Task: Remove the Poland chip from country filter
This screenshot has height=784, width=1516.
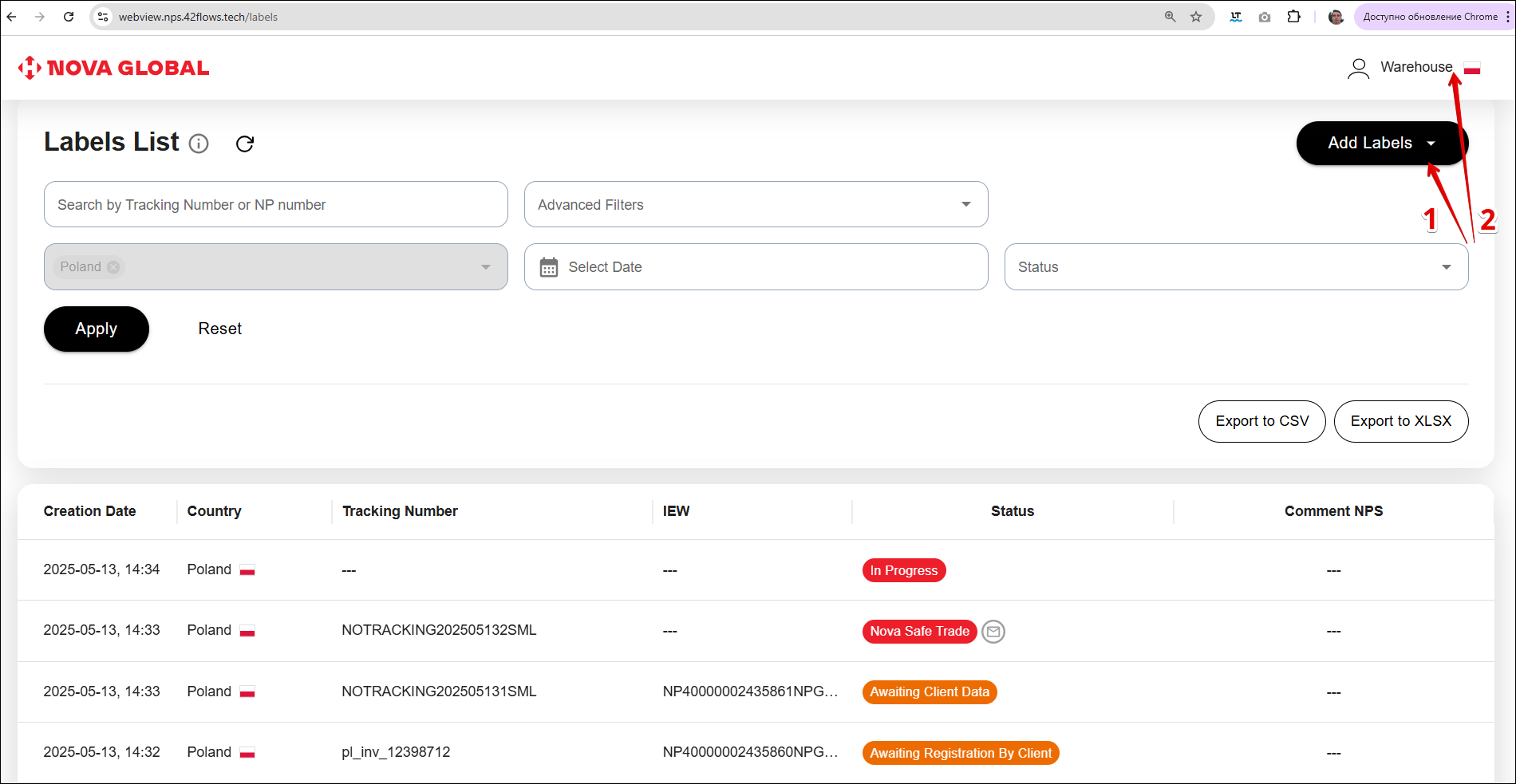Action: pos(114,267)
